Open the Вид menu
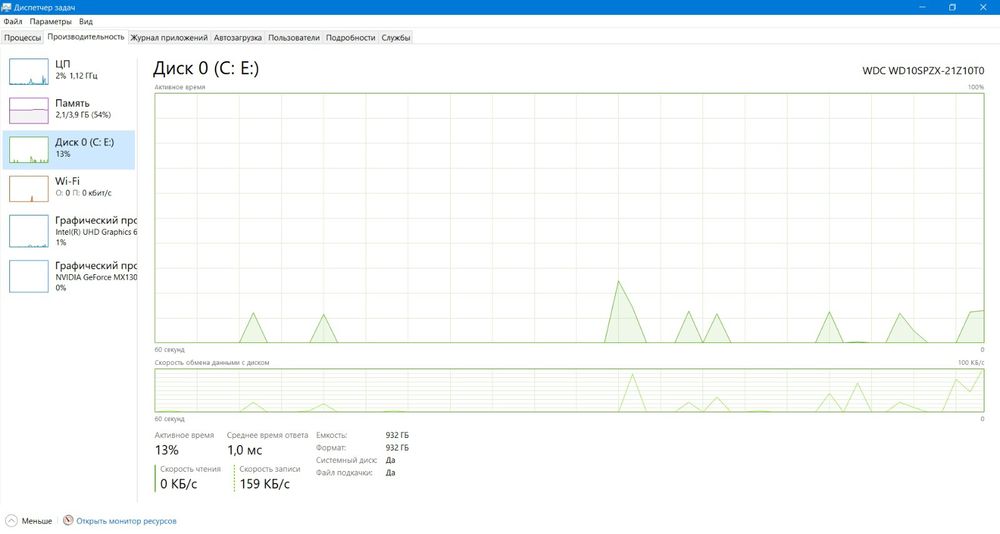The height and width of the screenshot is (534, 1000). click(x=85, y=21)
